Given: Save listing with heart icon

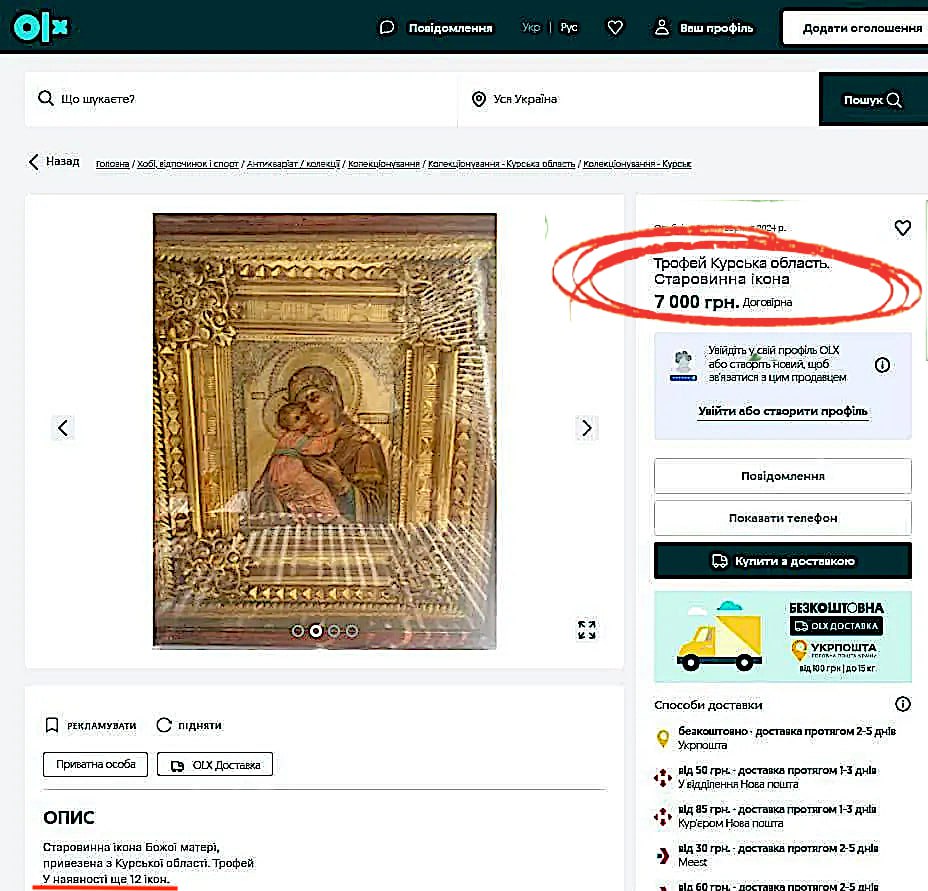Looking at the screenshot, I should (903, 228).
